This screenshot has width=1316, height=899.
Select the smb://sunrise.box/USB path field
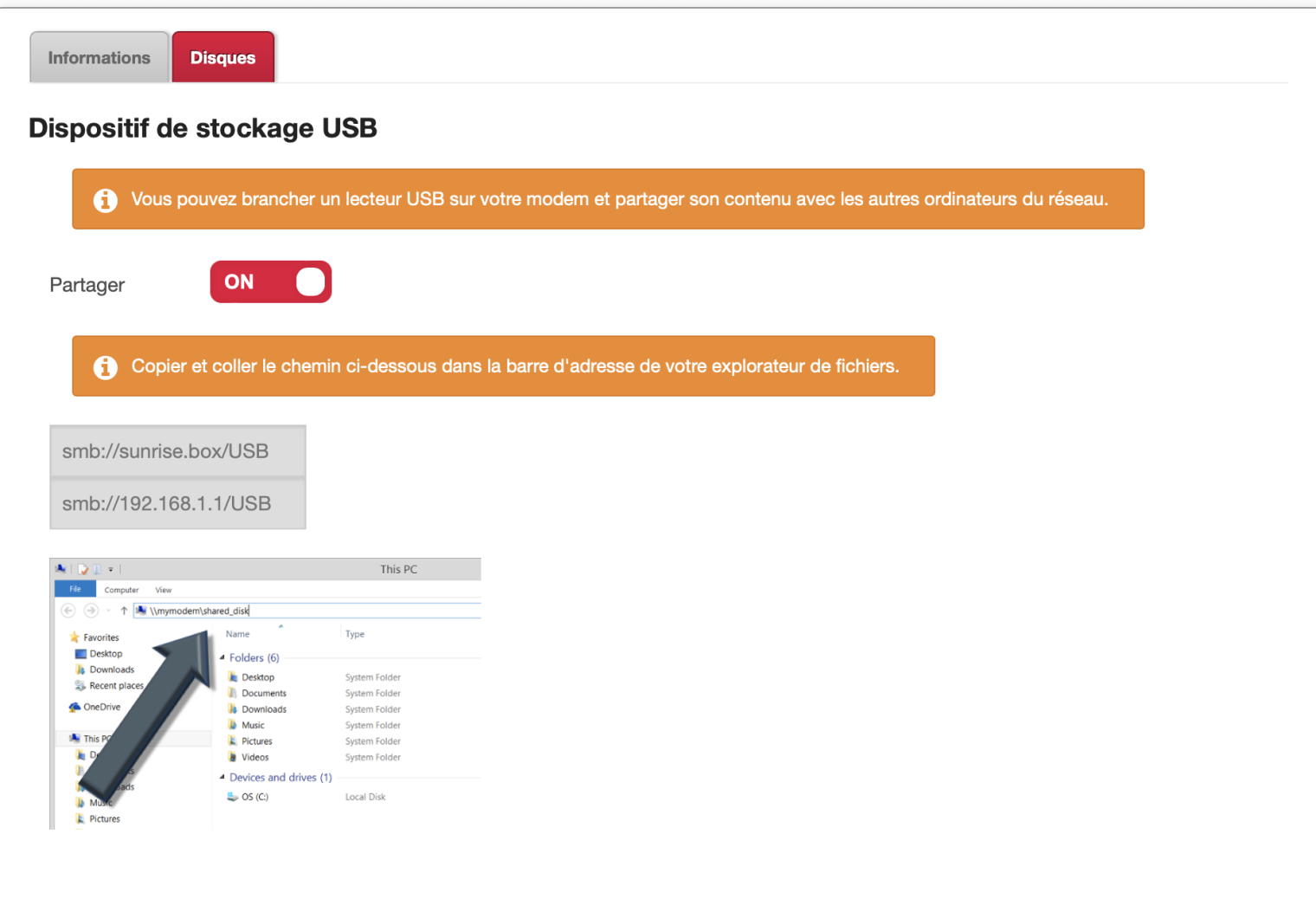tap(177, 451)
